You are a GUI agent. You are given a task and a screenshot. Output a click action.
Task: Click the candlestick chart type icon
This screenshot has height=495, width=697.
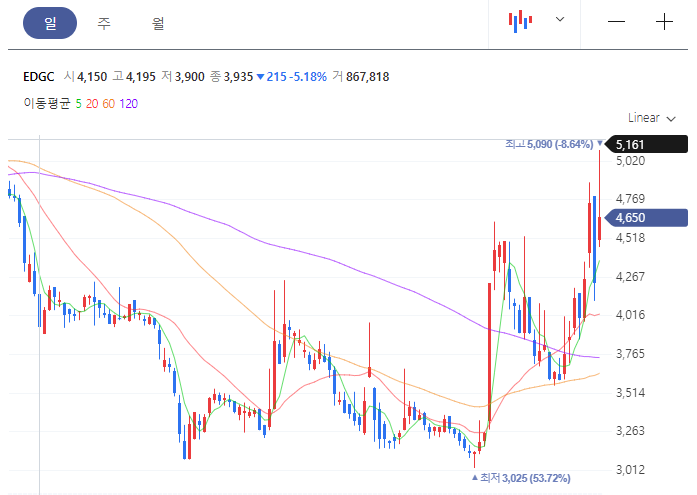click(x=521, y=21)
